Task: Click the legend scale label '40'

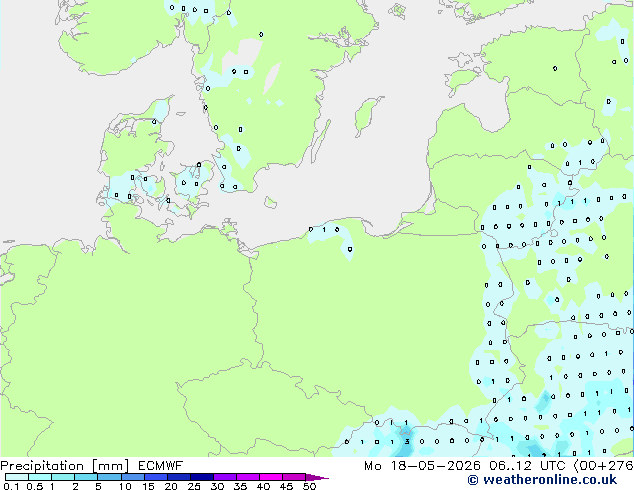Action: (263, 486)
